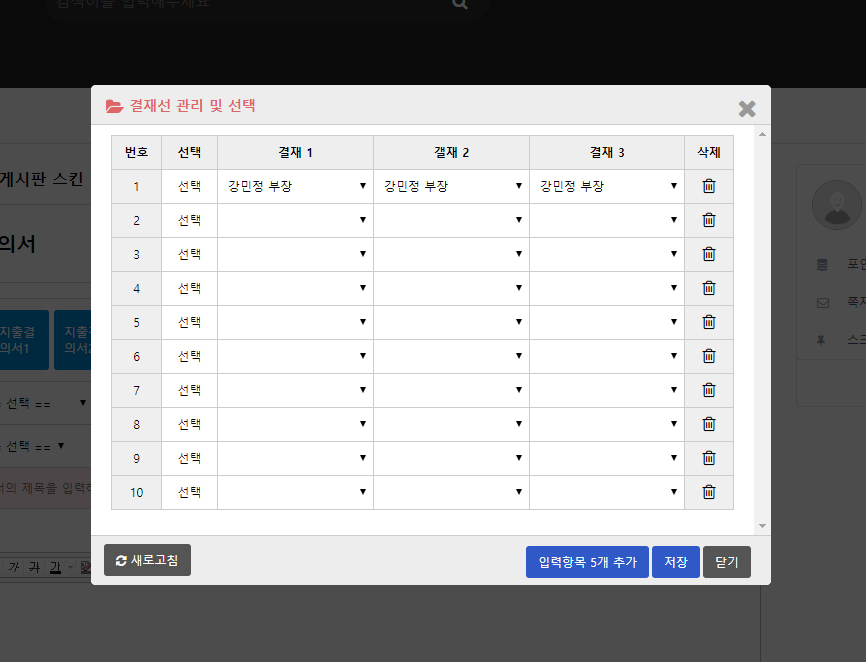Remove row 5 using its trash icon
Viewport: 866px width, 662px height.
[x=709, y=322]
